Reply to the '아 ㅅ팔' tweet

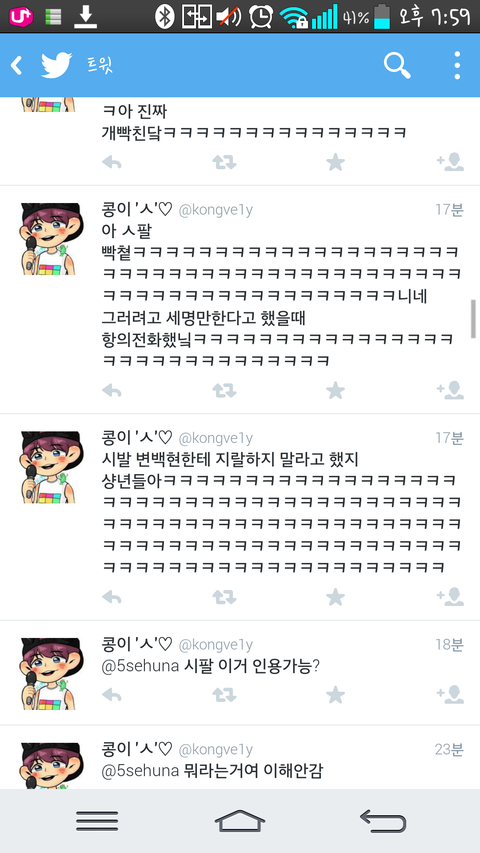pyautogui.click(x=112, y=390)
